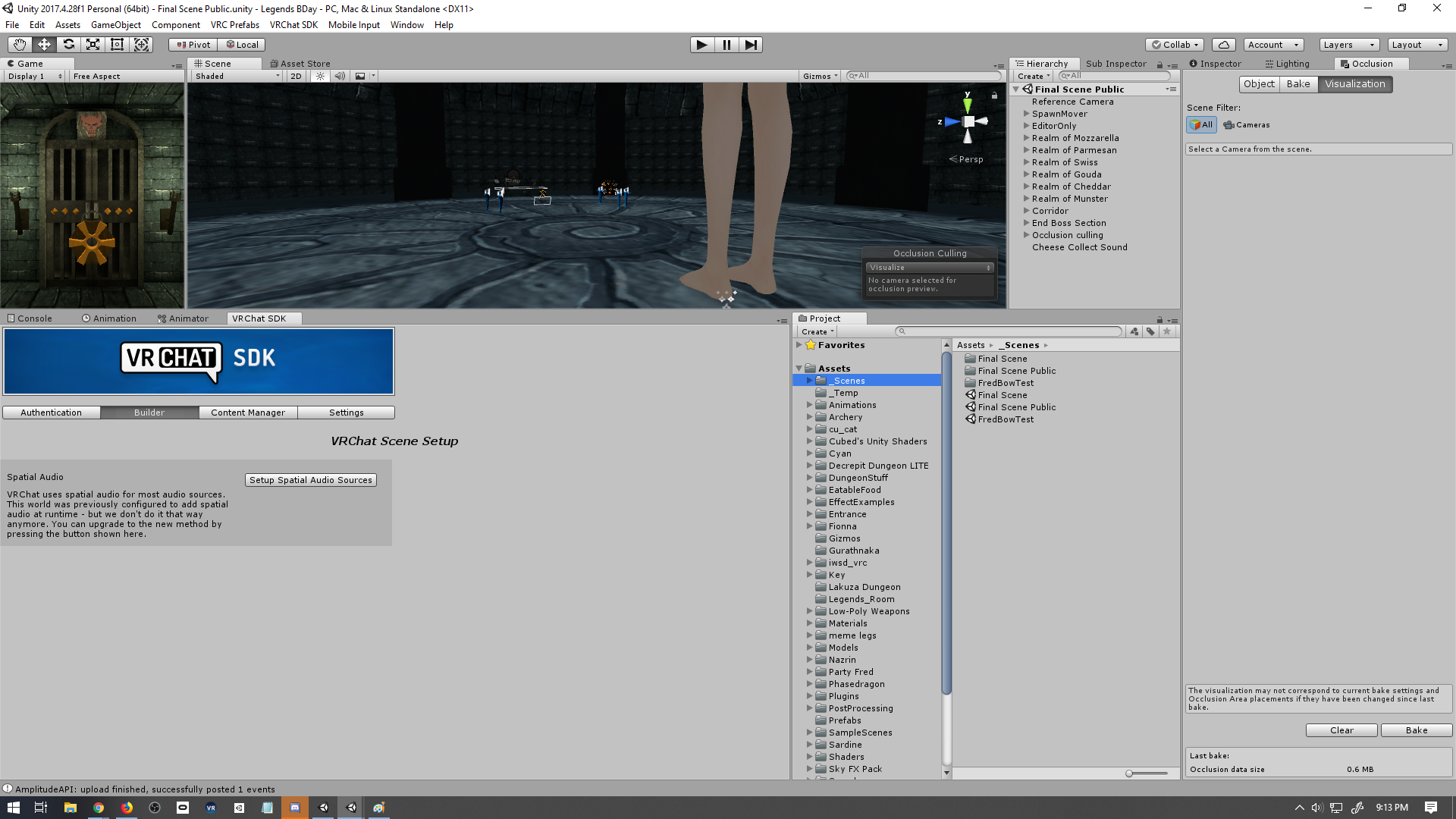
Task: Open the Layers dropdown
Action: [1348, 45]
